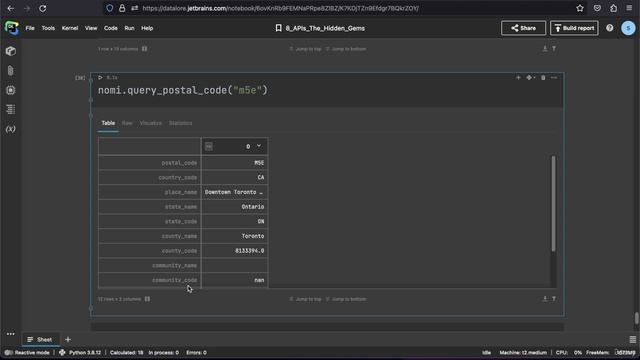Open the Kernel menu

pyautogui.click(x=70, y=28)
